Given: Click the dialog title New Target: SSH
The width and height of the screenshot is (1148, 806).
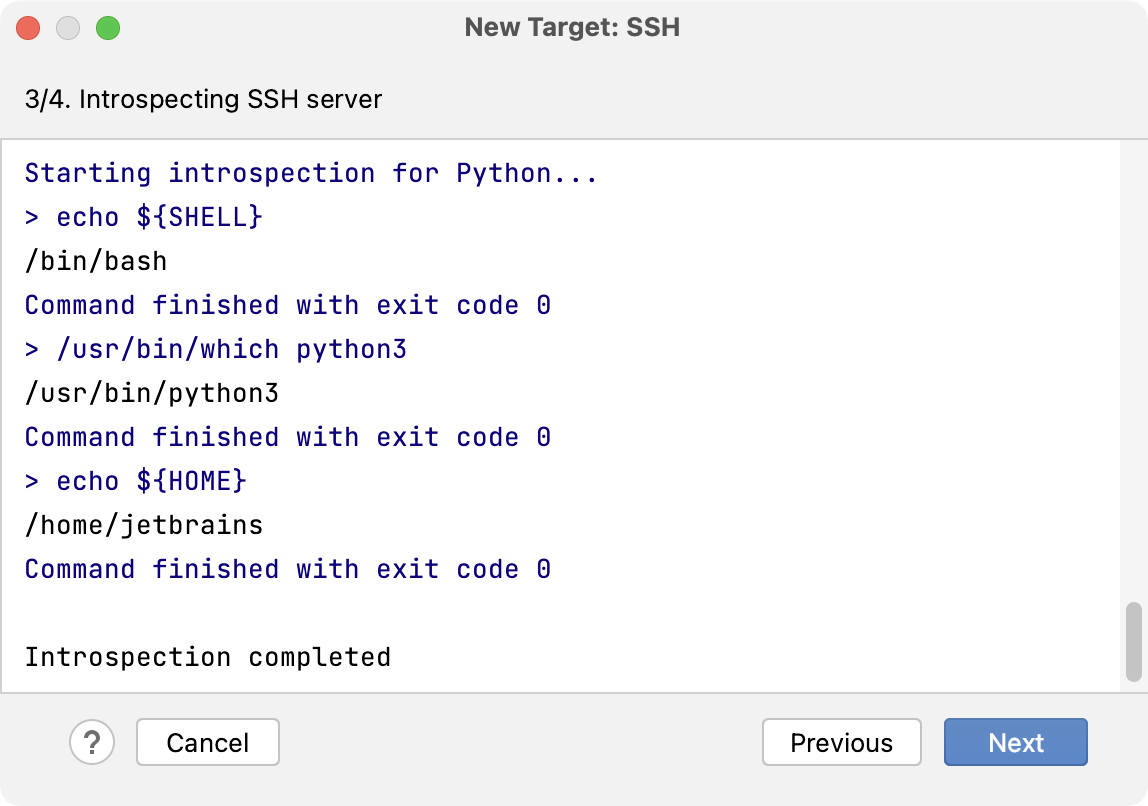Looking at the screenshot, I should point(572,28).
